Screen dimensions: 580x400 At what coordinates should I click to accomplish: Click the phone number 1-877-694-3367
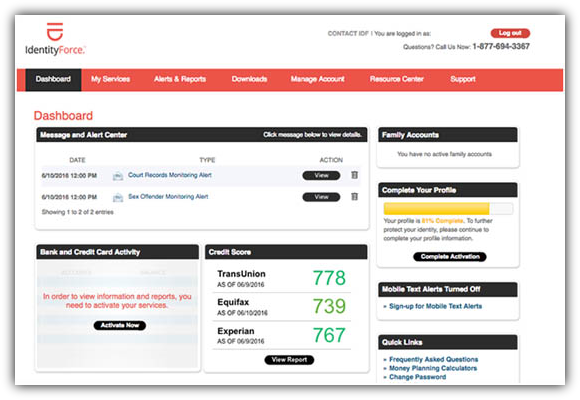(x=501, y=46)
